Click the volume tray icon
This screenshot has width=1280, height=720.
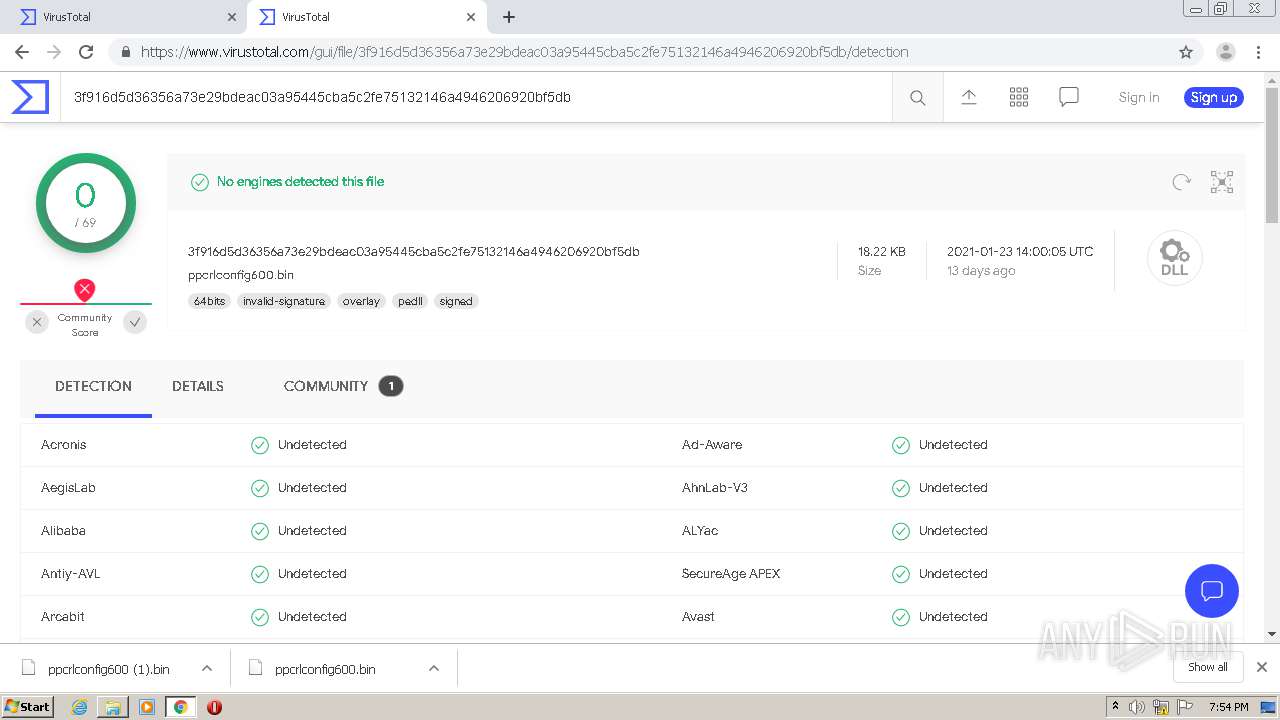click(1137, 707)
